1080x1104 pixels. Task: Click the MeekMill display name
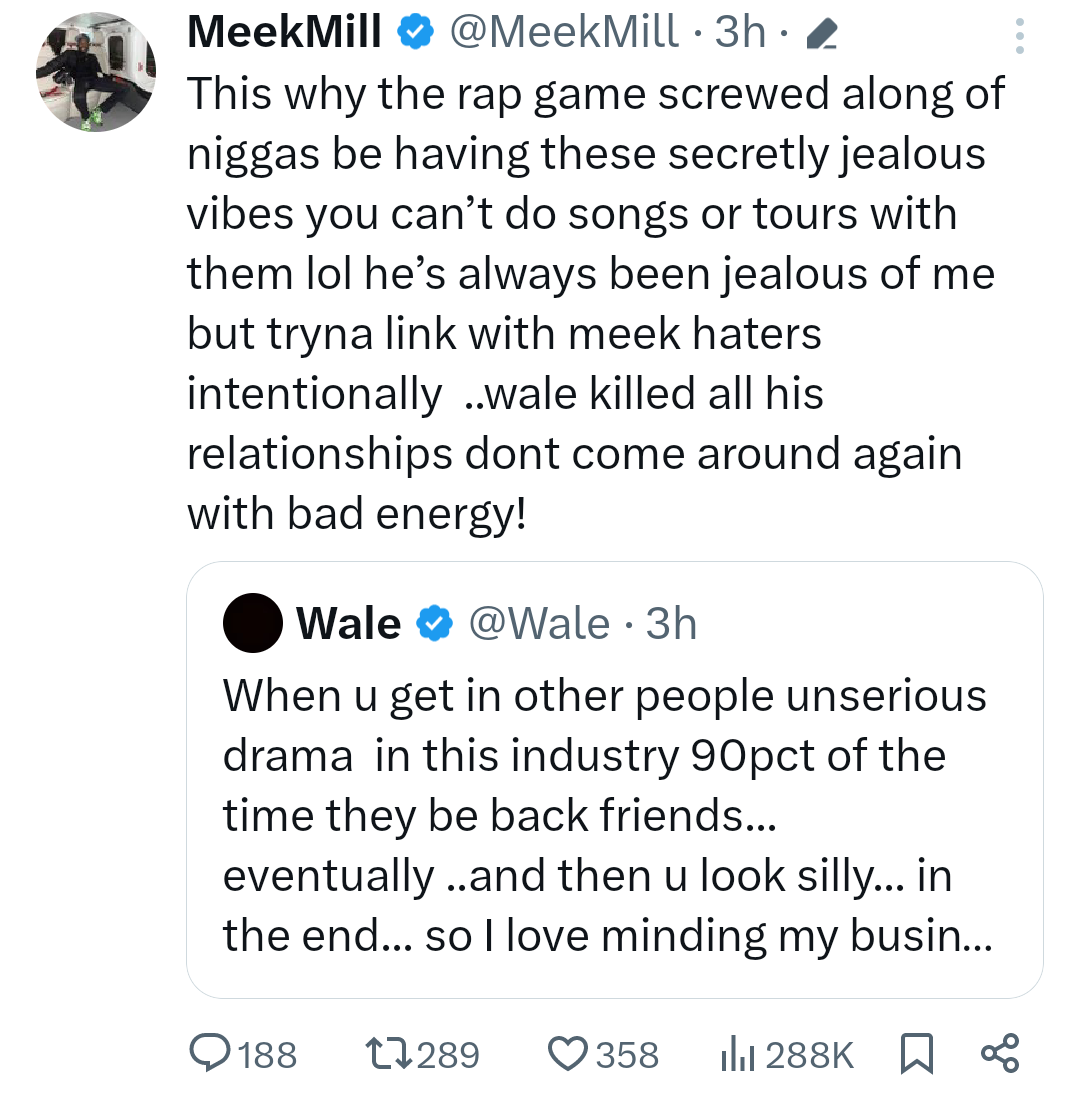pyautogui.click(x=284, y=34)
